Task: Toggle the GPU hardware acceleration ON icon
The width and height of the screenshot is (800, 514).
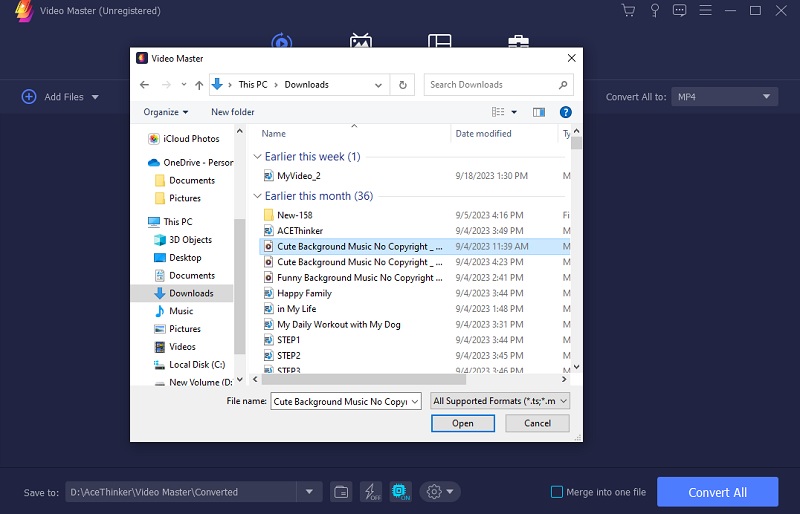Action: [x=401, y=492]
